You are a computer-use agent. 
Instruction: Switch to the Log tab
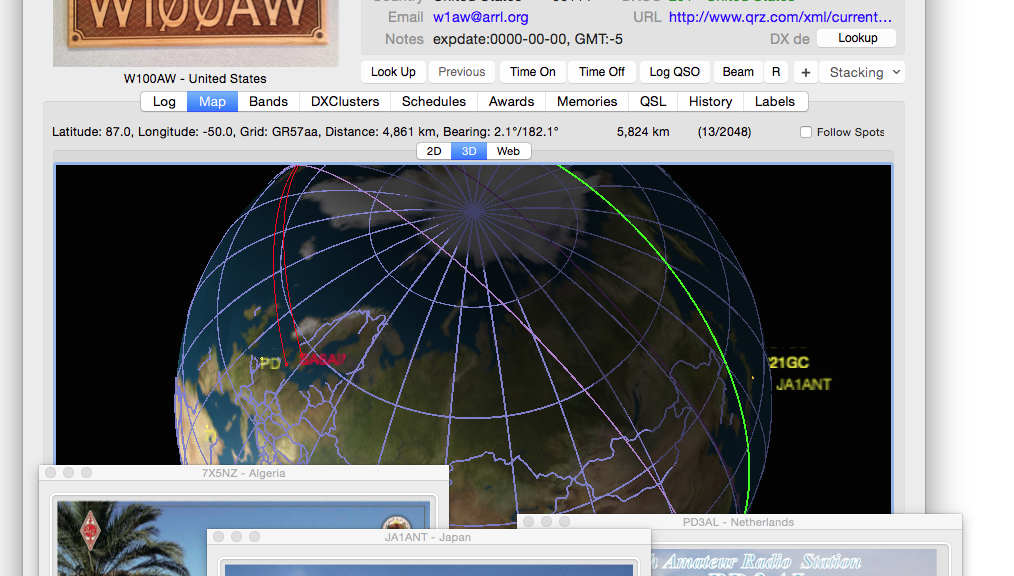[x=164, y=101]
